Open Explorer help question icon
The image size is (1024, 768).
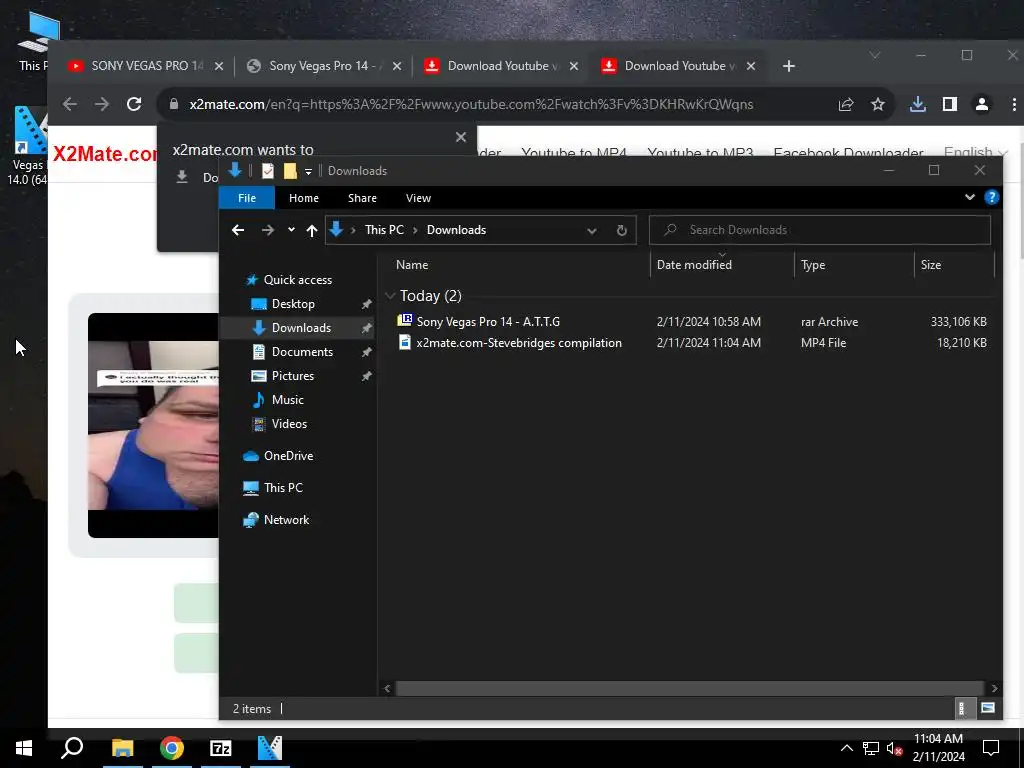(x=991, y=197)
